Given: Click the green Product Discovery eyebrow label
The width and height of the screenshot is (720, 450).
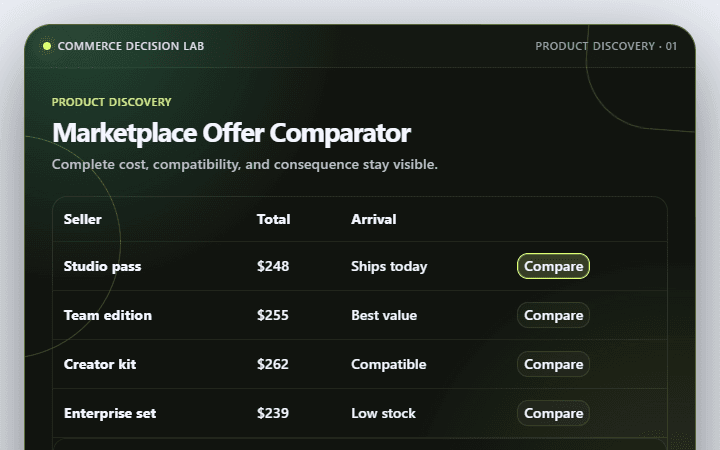Looking at the screenshot, I should coord(112,102).
